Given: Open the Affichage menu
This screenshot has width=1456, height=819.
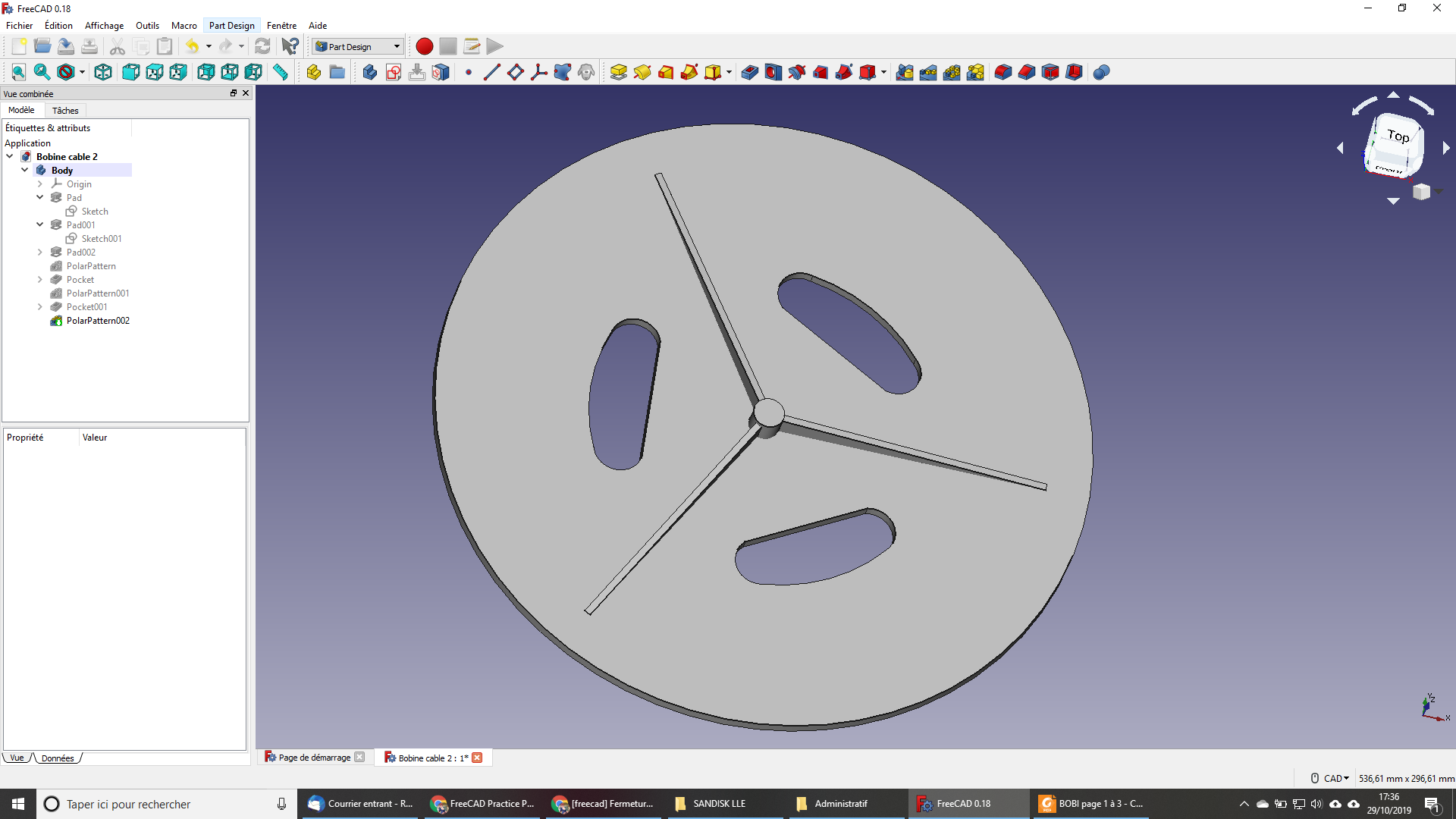Looking at the screenshot, I should [x=104, y=25].
